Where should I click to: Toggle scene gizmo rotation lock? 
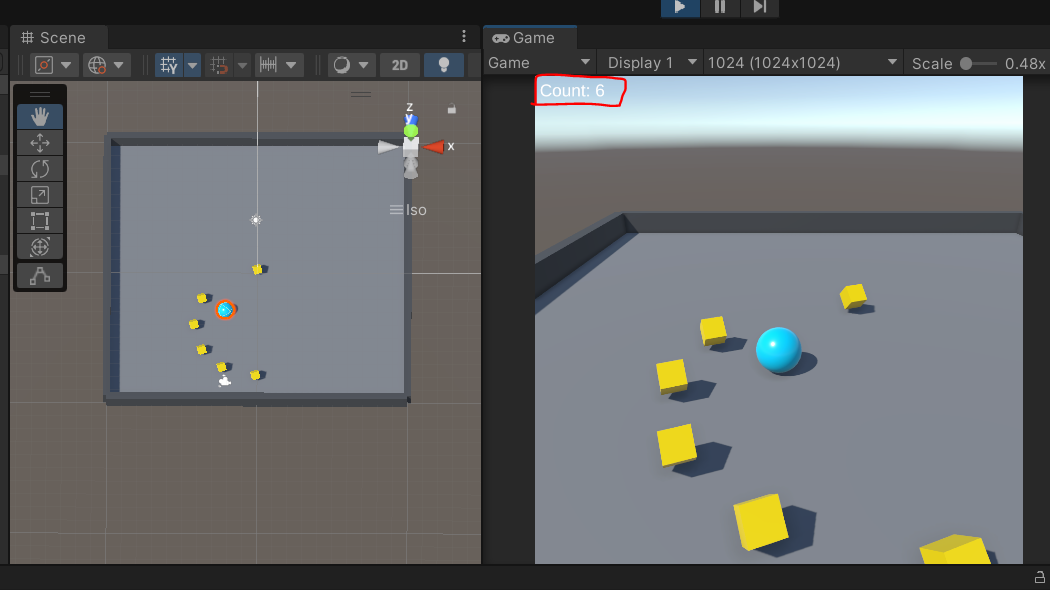pyautogui.click(x=452, y=108)
